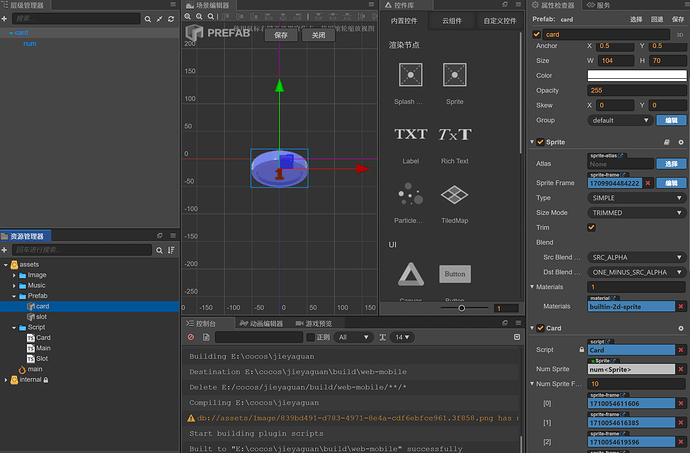The image size is (690, 453).
Task: Open the Sprite Type SIMPLE dropdown
Action: pos(637,198)
